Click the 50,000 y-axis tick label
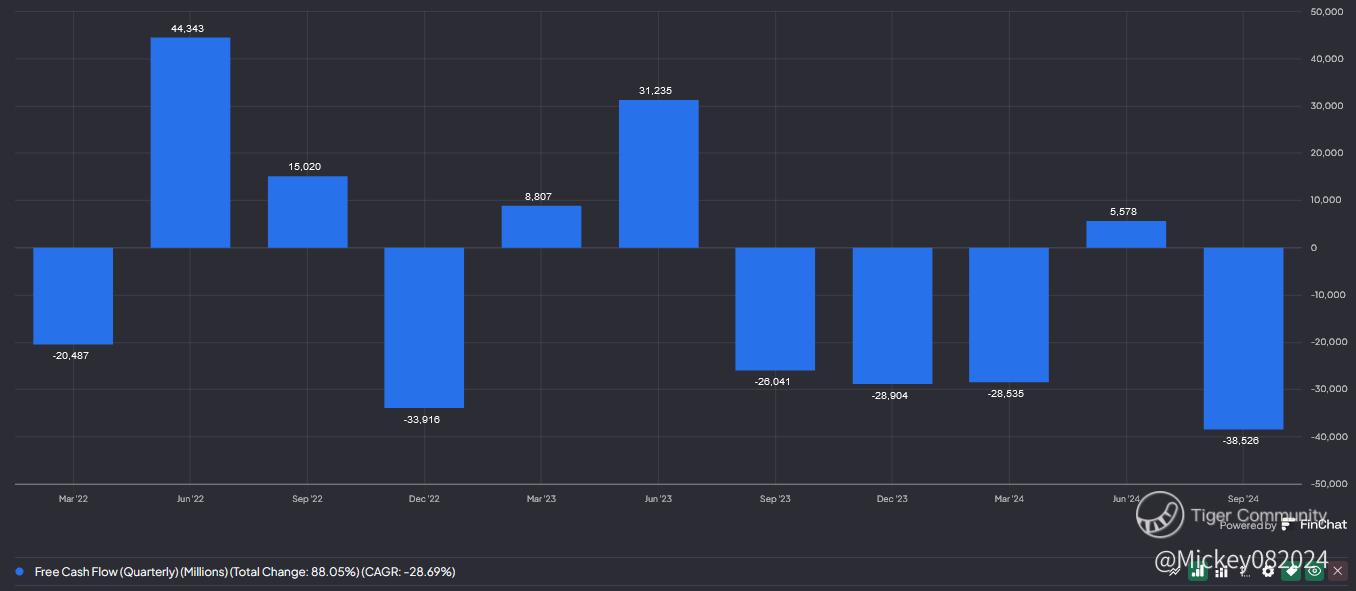Screen dimensions: 1356x591 click(1325, 12)
